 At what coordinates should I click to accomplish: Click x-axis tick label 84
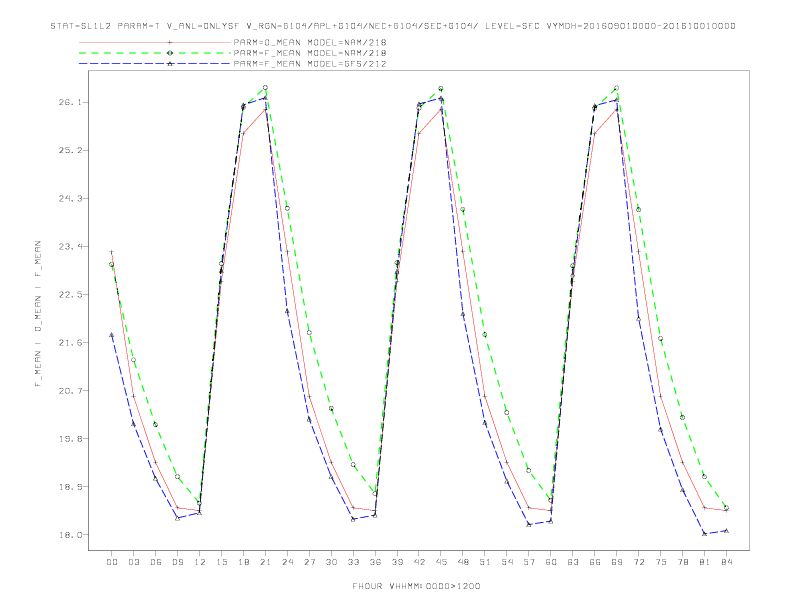[x=726, y=562]
